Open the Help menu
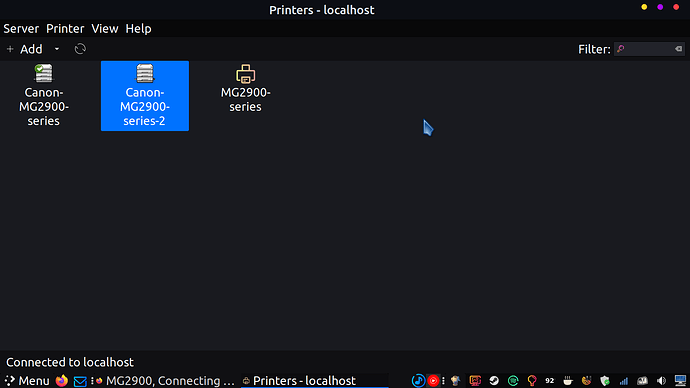The image size is (690, 388). click(x=138, y=29)
